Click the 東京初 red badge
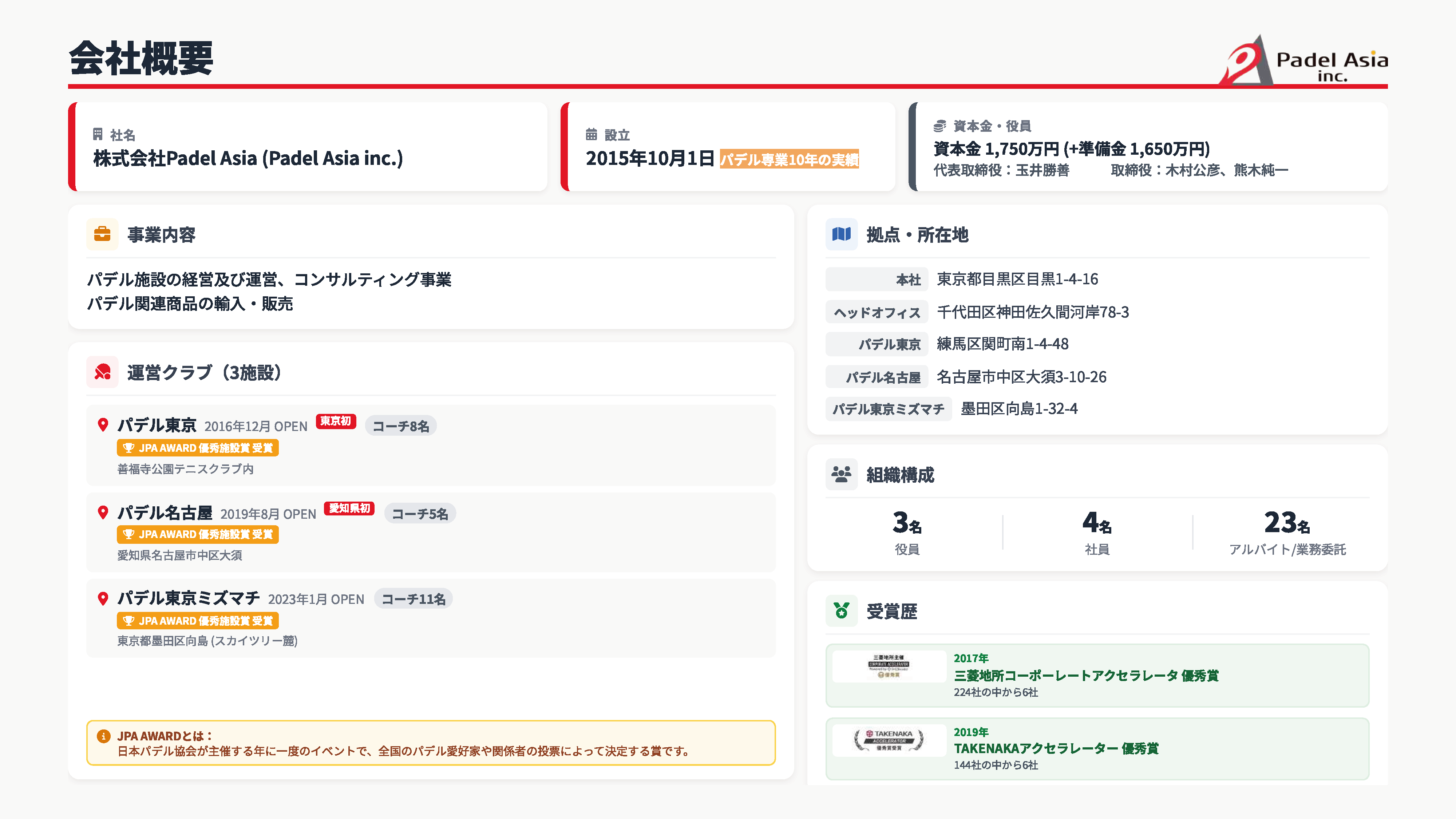1456x819 pixels. tap(336, 421)
